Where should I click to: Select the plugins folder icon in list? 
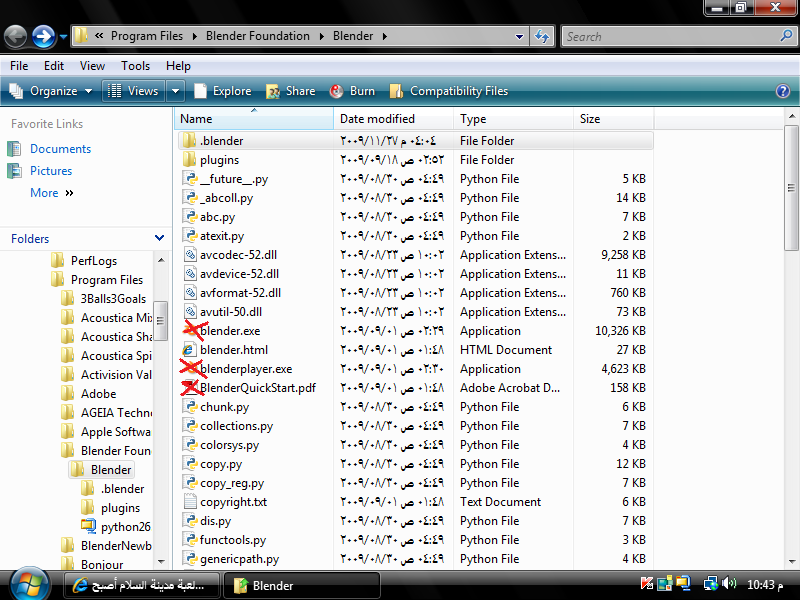189,160
